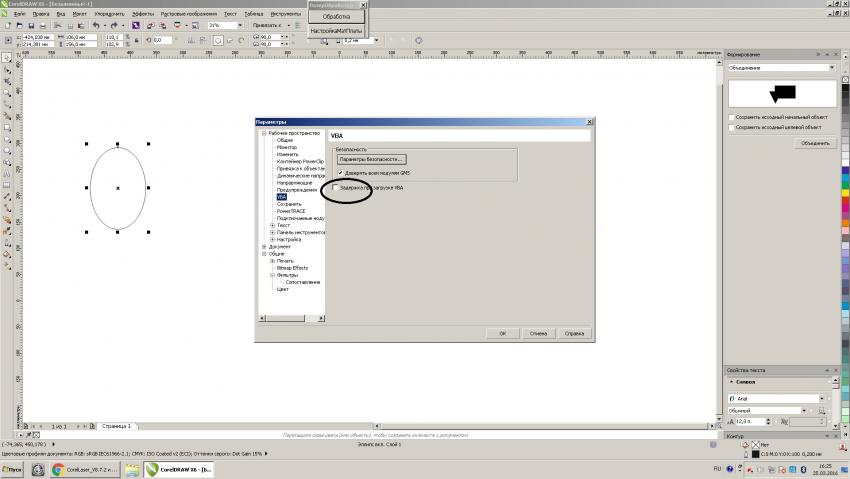850x479 pixels.
Task: Click the Open folder icon in the toolbar
Action: coord(21,25)
